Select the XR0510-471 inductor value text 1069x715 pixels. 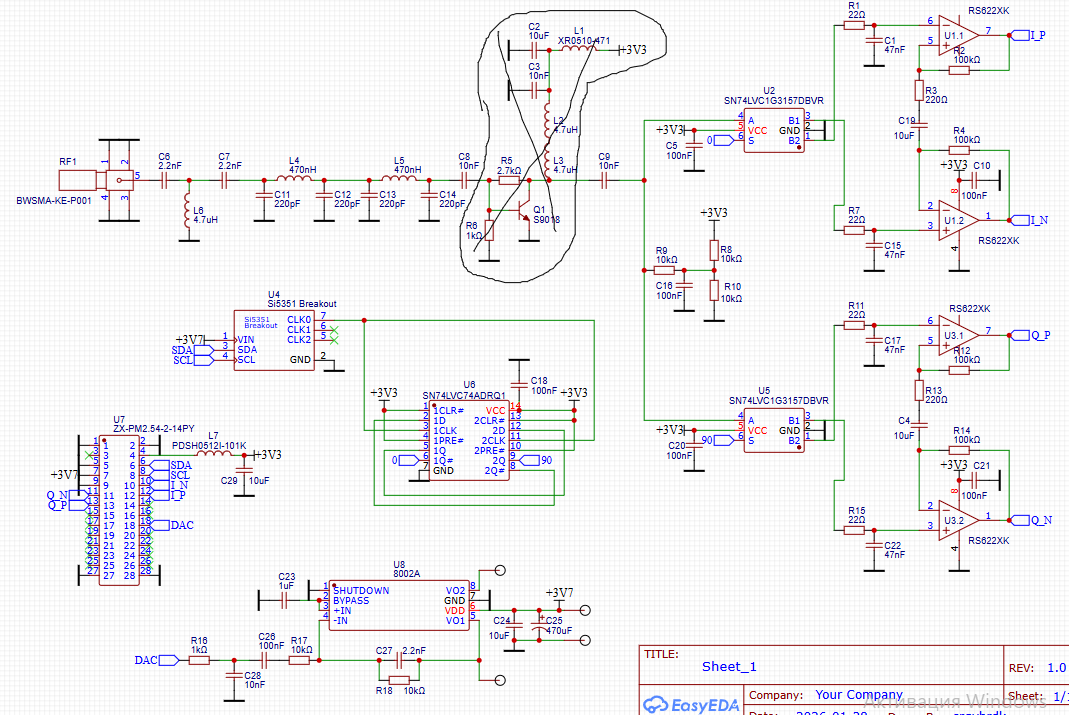584,41
